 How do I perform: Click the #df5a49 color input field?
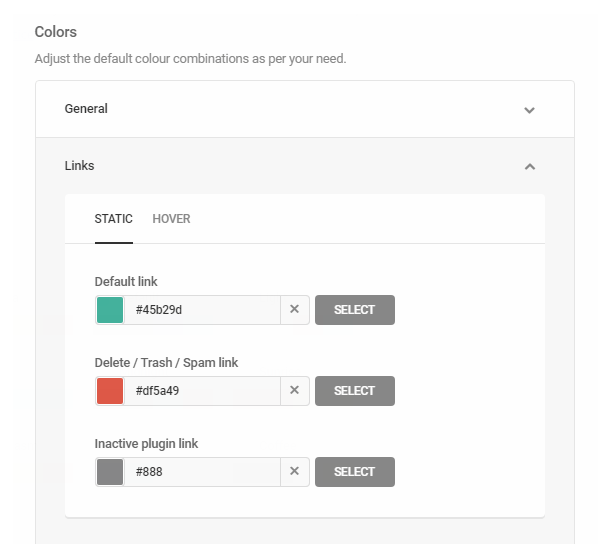click(x=202, y=391)
